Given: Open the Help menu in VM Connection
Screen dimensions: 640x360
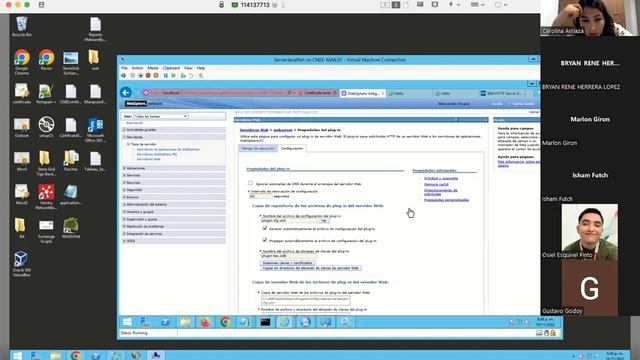Looking at the screenshot, I should tap(201, 68).
